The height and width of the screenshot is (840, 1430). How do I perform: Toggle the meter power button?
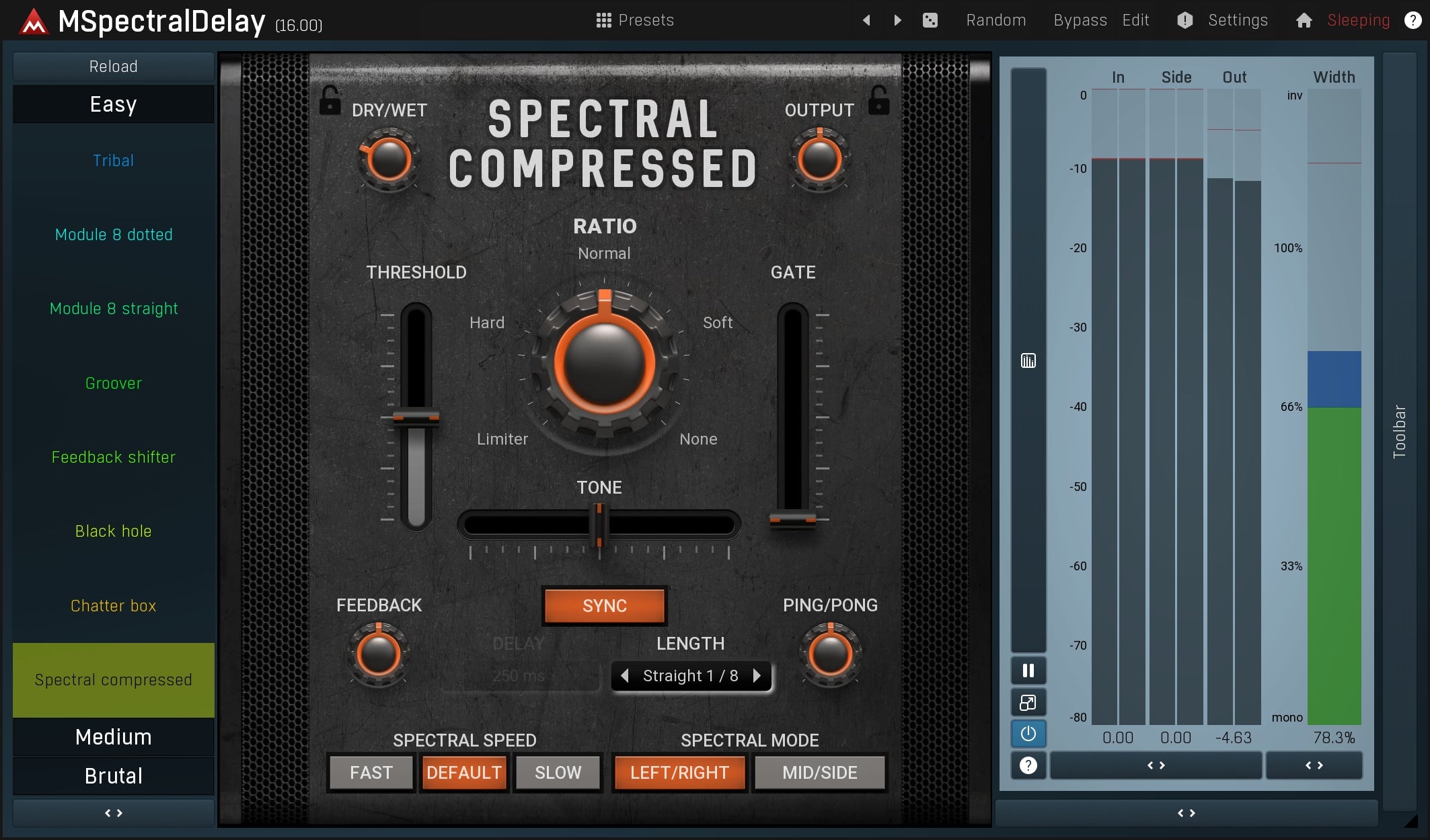point(1028,733)
